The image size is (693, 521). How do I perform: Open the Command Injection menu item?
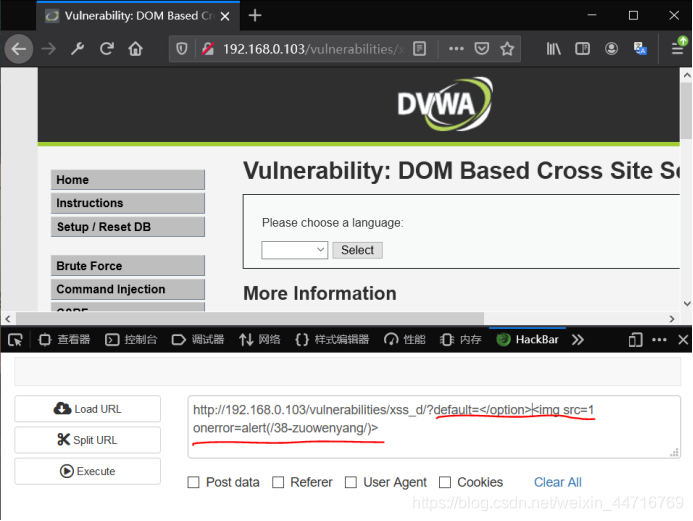pyautogui.click(x=128, y=289)
